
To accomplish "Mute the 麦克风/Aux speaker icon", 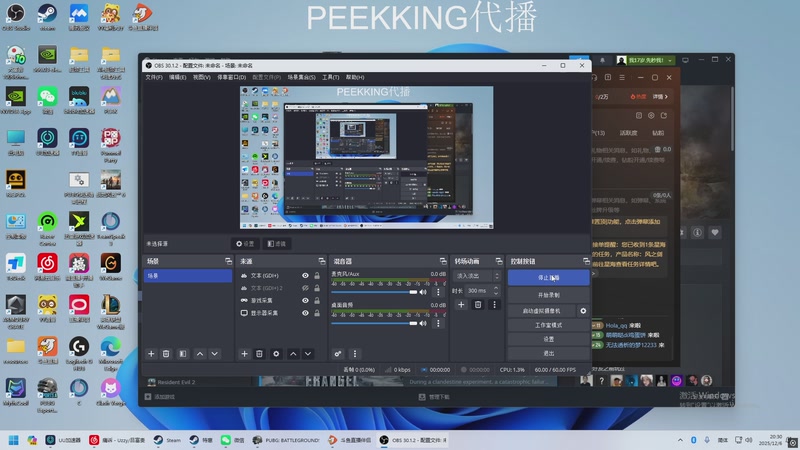I will coord(423,292).
